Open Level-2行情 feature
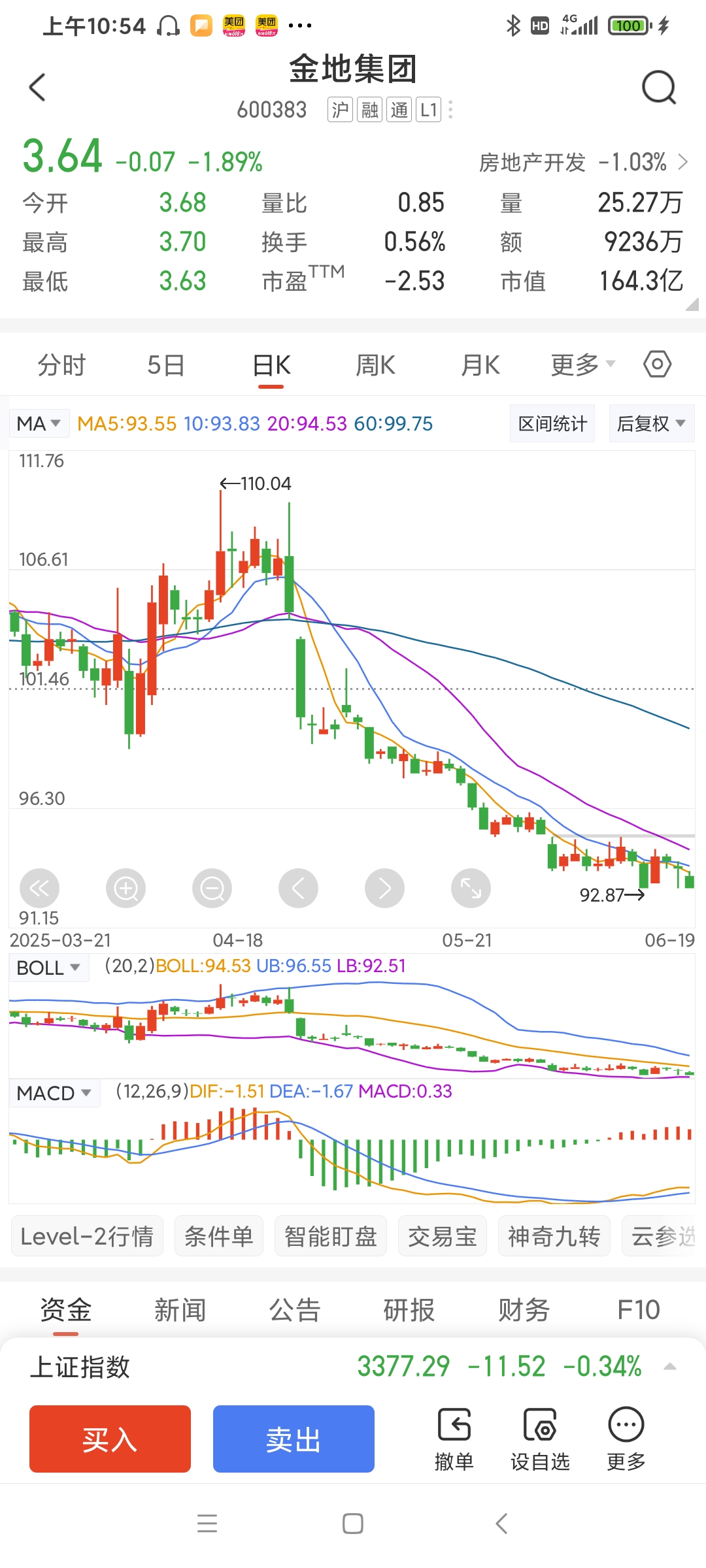 87,1236
